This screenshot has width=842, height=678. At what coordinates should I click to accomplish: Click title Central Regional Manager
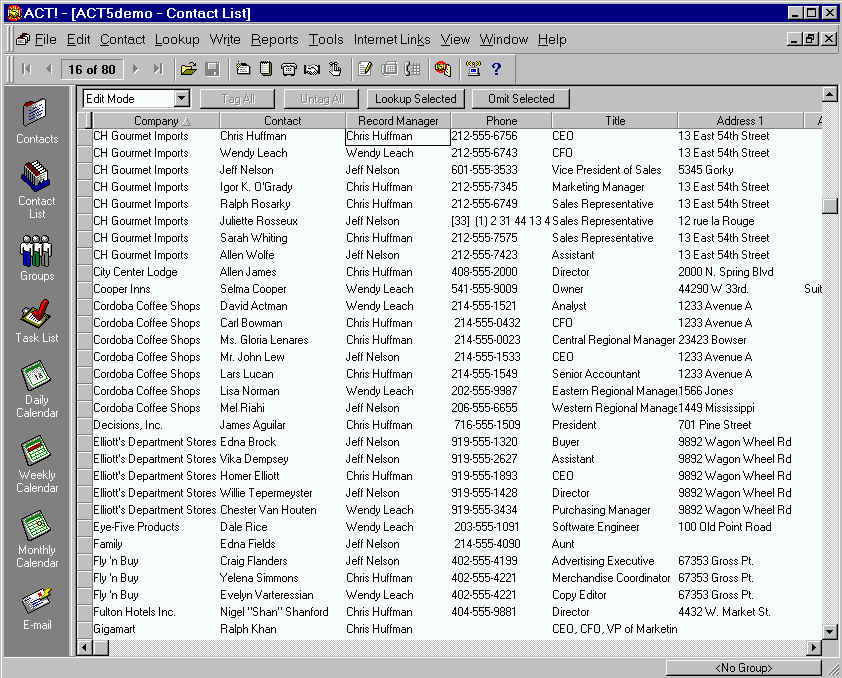point(614,340)
